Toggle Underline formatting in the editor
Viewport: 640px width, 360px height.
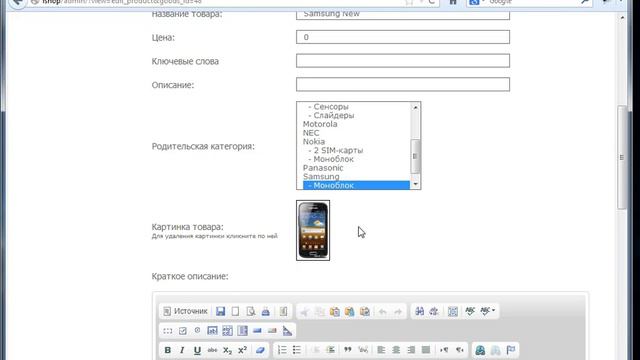(x=197, y=350)
